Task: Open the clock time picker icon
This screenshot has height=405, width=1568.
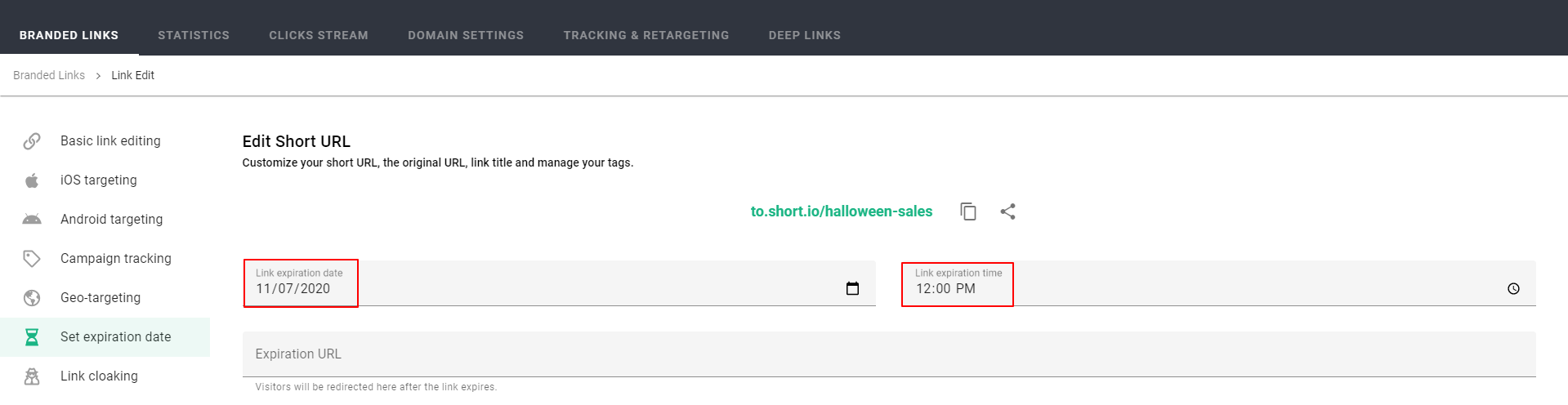Action: (1513, 288)
